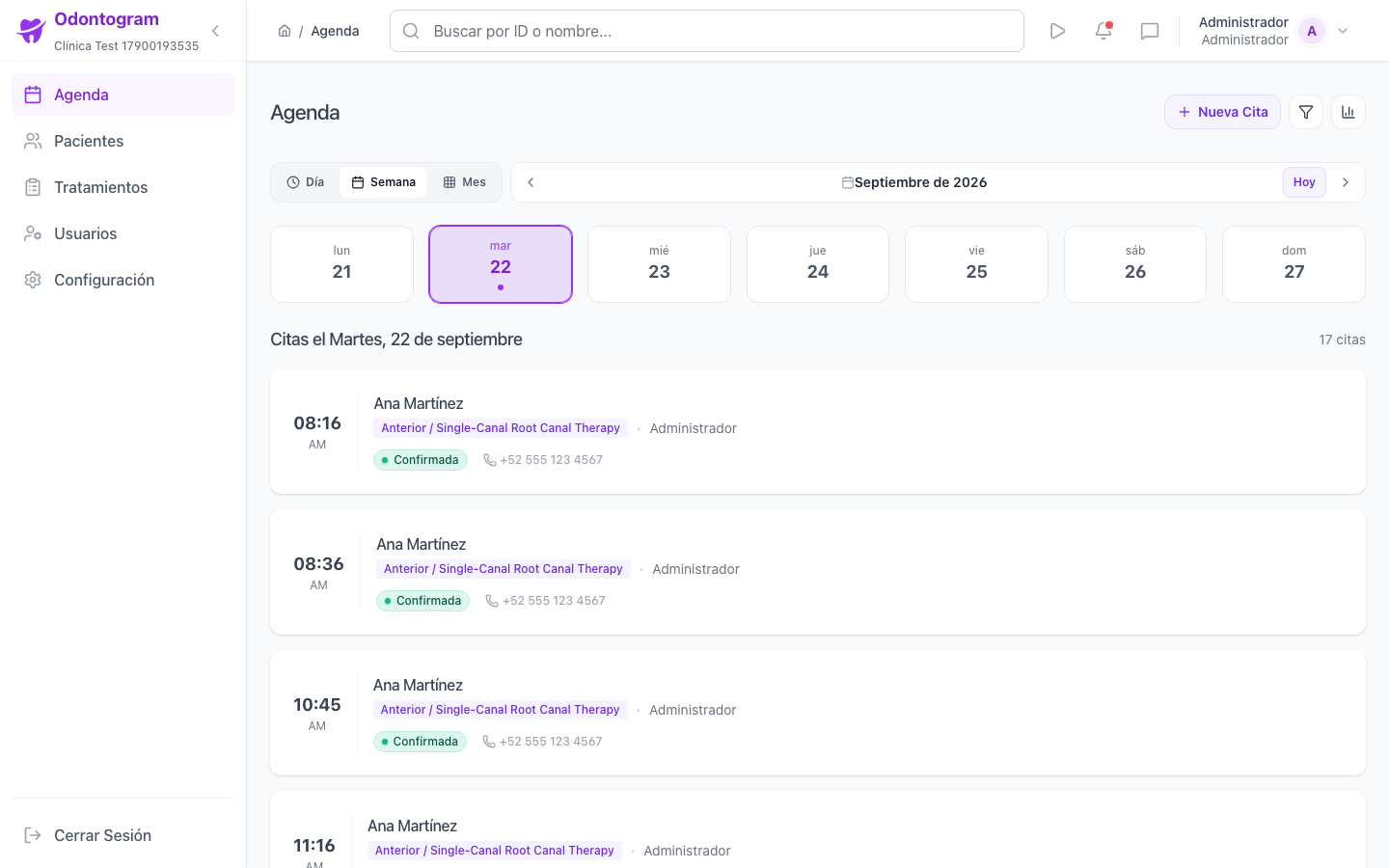1389x868 pixels.
Task: Click Confirmada status on 08:36 appointment
Action: [x=422, y=601]
